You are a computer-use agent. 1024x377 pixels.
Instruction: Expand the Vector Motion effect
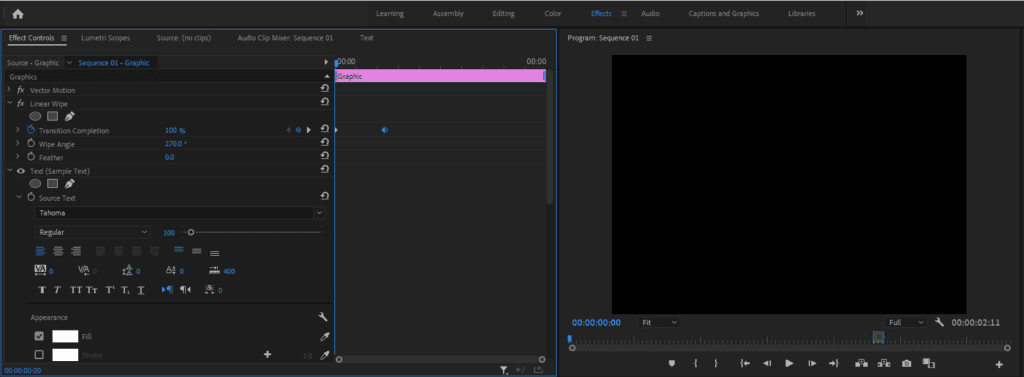point(9,90)
